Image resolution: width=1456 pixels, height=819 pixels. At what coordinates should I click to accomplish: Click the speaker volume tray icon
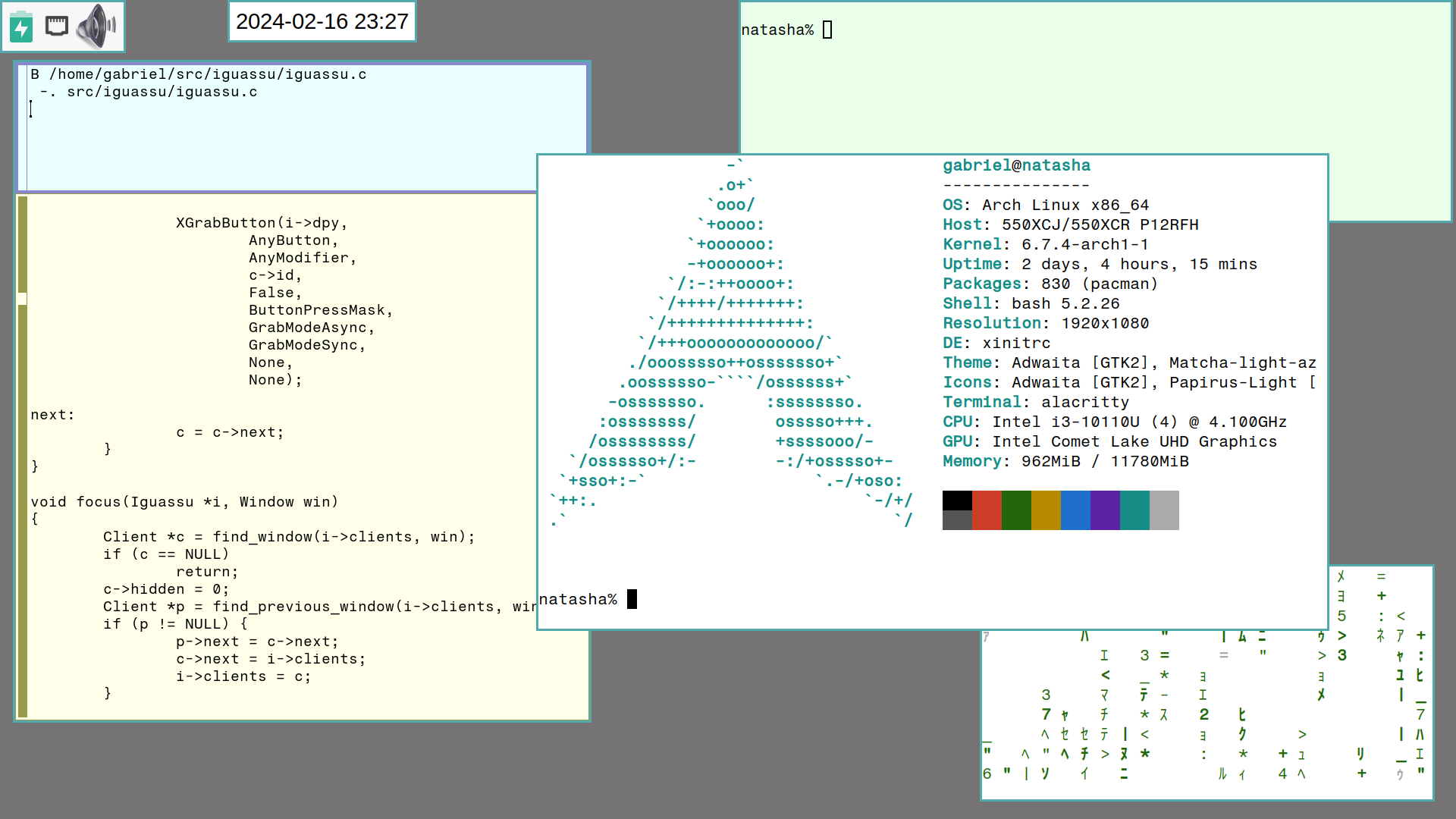pyautogui.click(x=97, y=27)
